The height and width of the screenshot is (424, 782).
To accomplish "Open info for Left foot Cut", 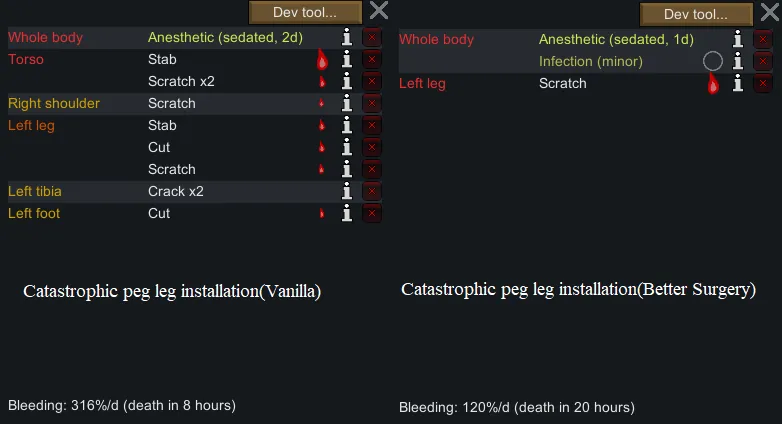I will 347,214.
